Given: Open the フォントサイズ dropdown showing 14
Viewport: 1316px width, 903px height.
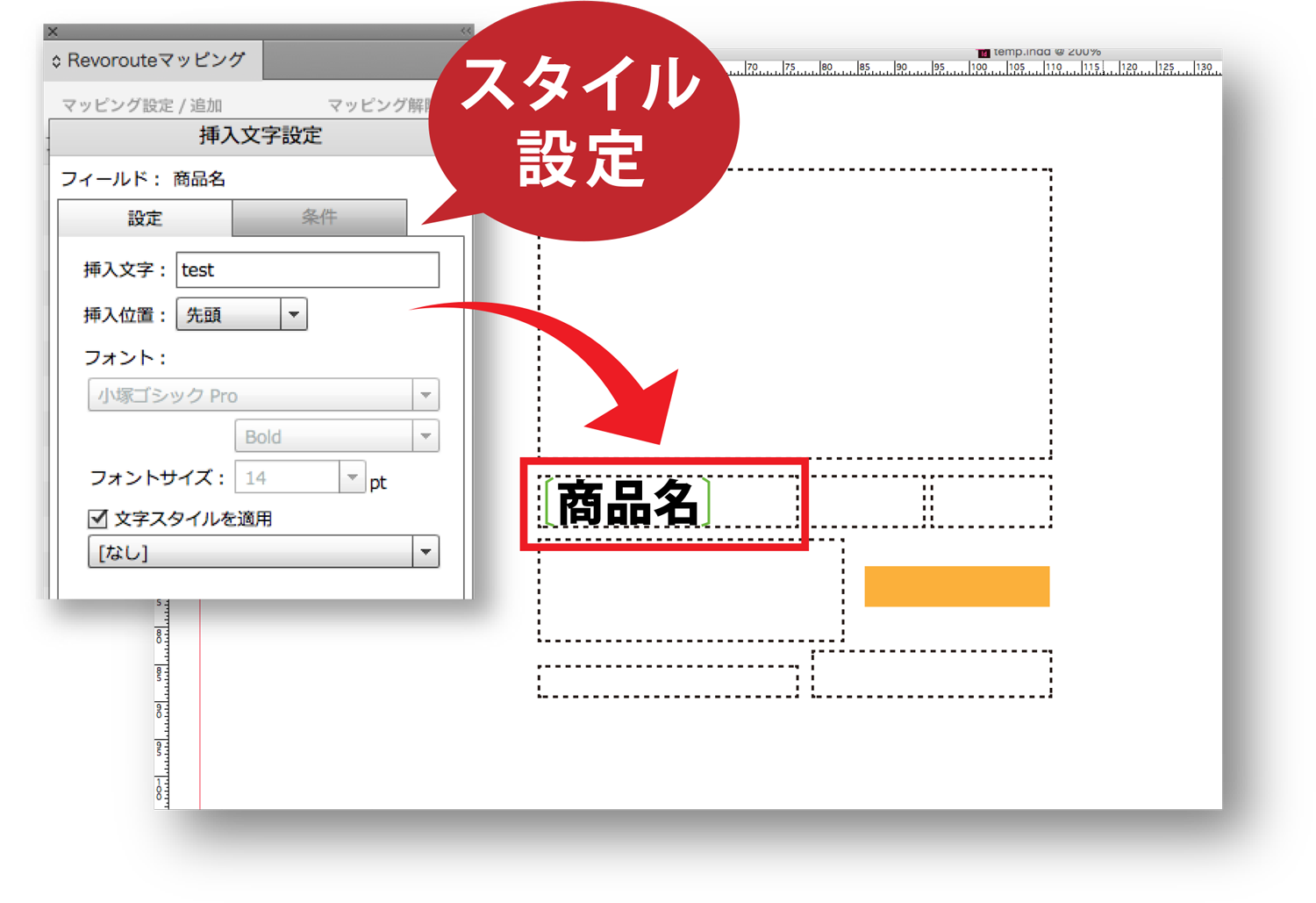Looking at the screenshot, I should click(300, 477).
